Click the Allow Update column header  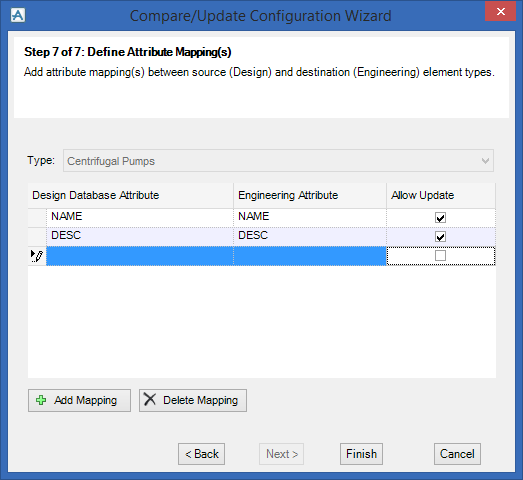click(441, 195)
